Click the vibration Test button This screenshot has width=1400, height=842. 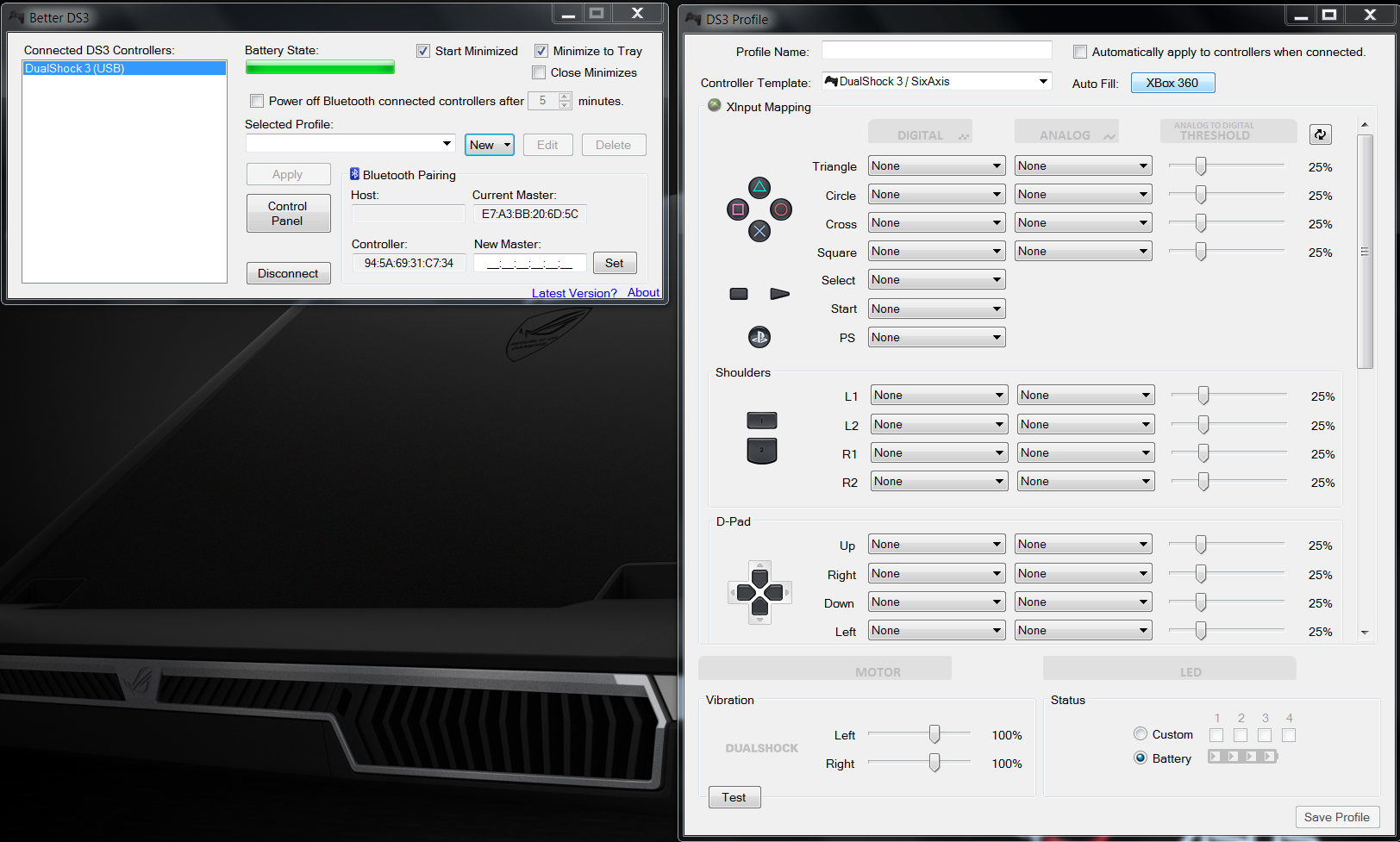tap(734, 797)
